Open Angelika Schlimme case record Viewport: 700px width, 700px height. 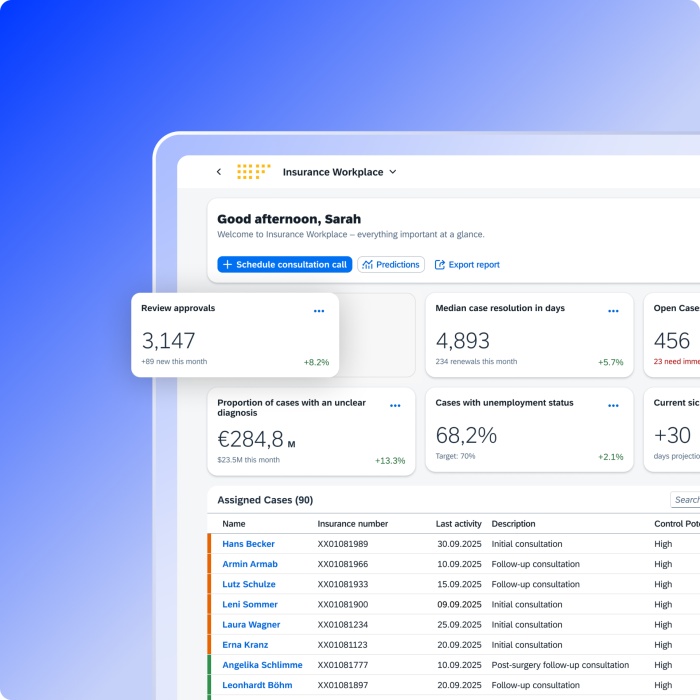262,665
